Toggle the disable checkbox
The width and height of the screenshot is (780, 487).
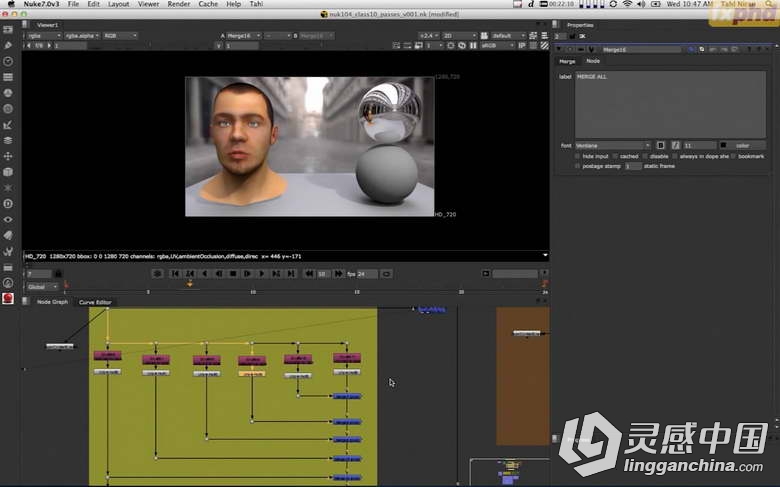(645, 156)
